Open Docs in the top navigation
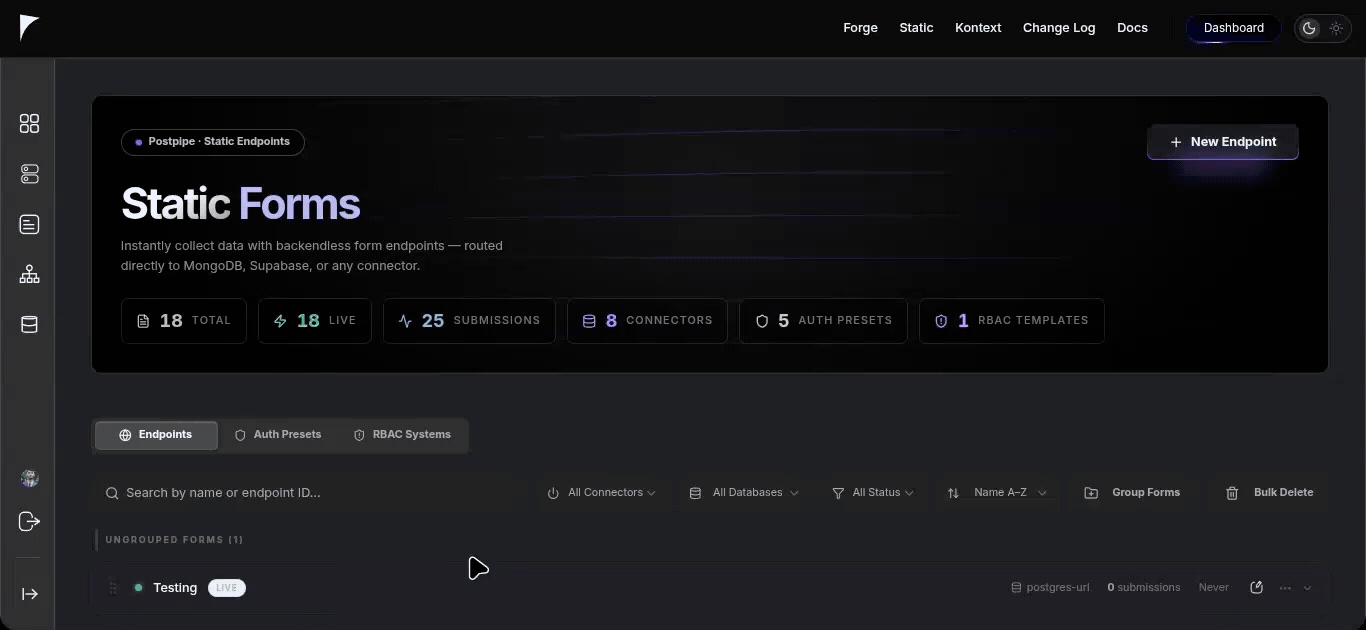The width and height of the screenshot is (1366, 630). click(1132, 28)
